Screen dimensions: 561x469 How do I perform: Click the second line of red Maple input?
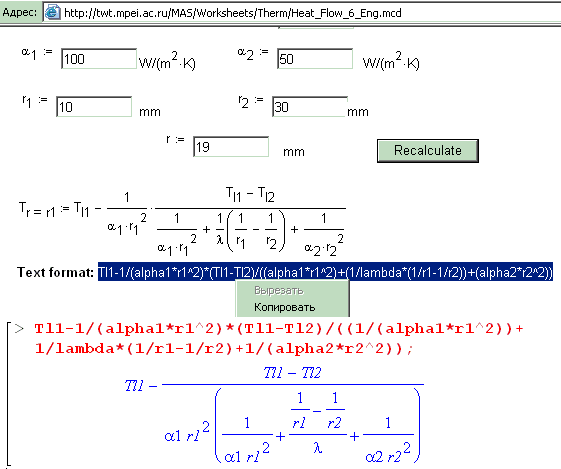(224, 348)
